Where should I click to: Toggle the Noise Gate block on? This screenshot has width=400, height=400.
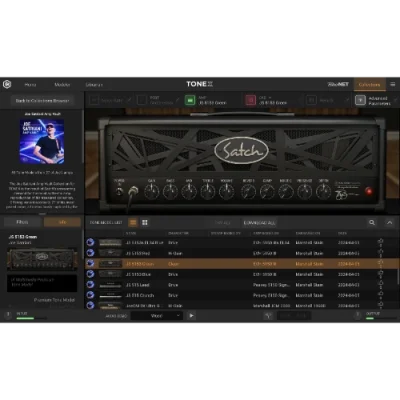point(94,100)
